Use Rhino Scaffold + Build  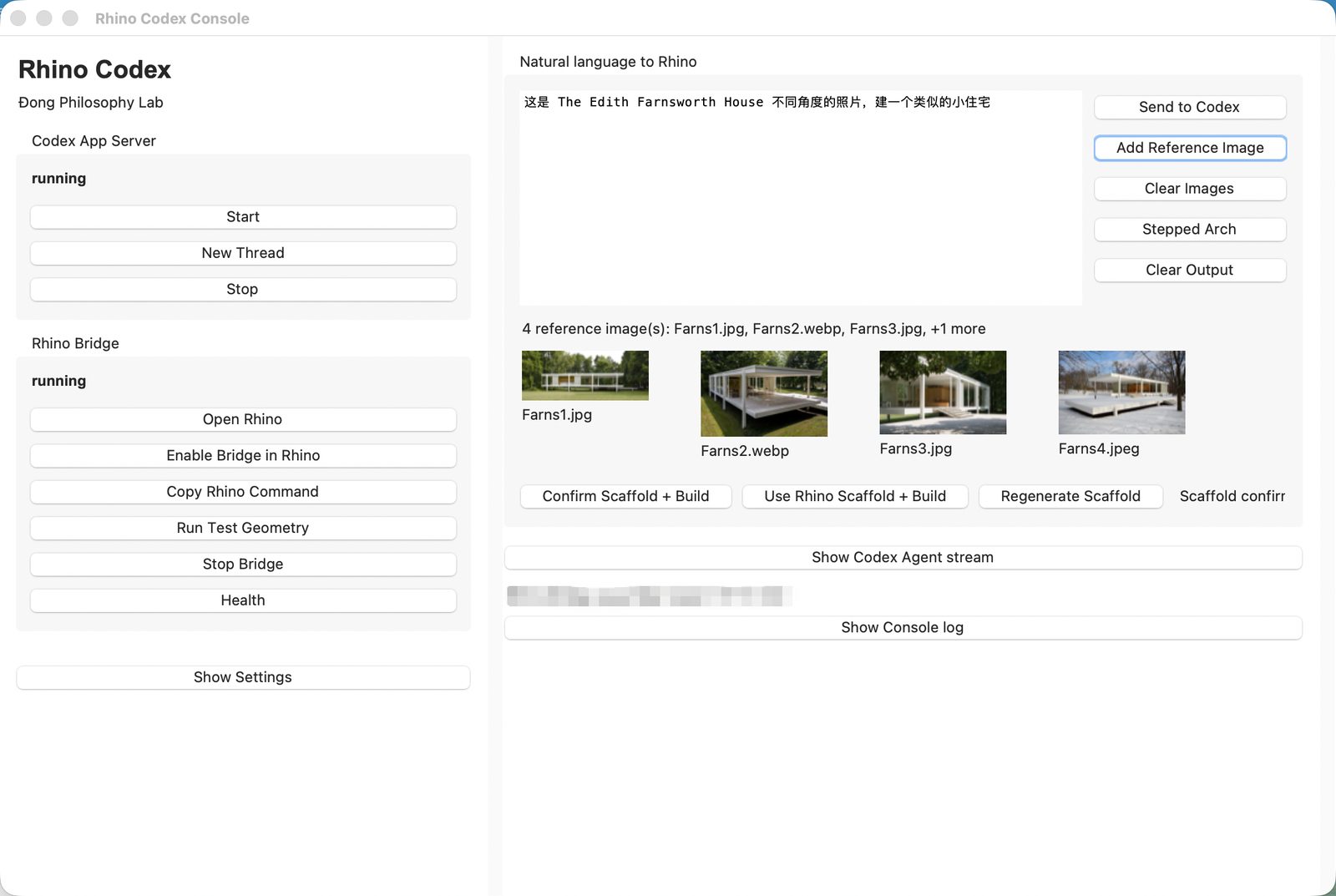855,496
